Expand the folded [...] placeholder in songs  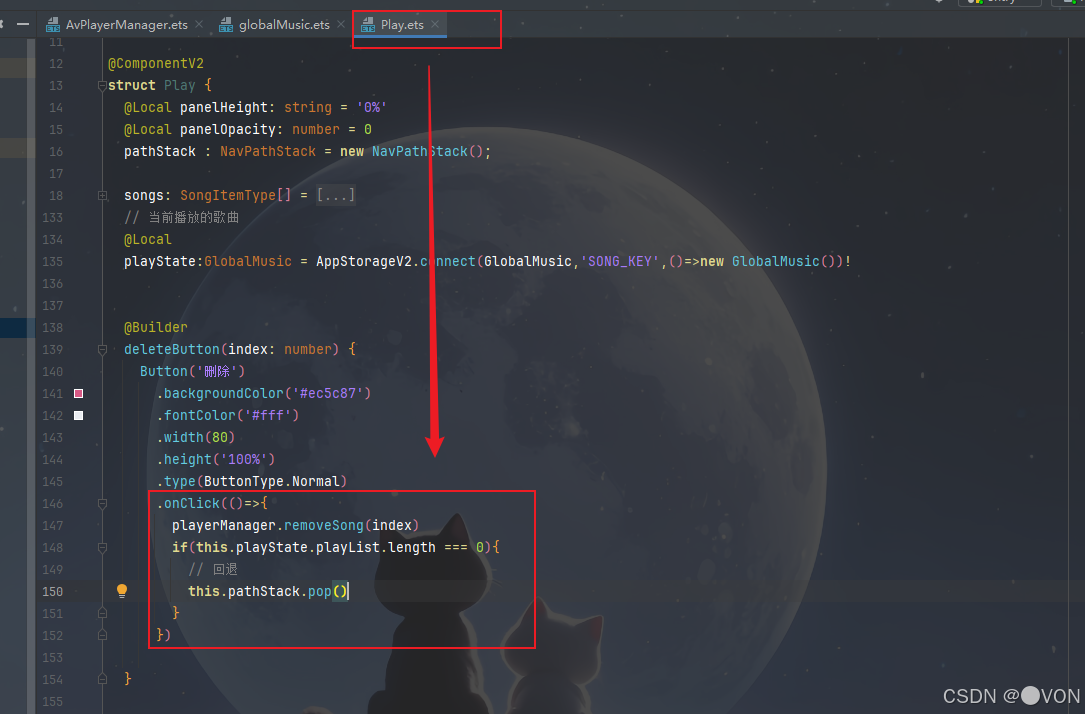click(x=336, y=195)
